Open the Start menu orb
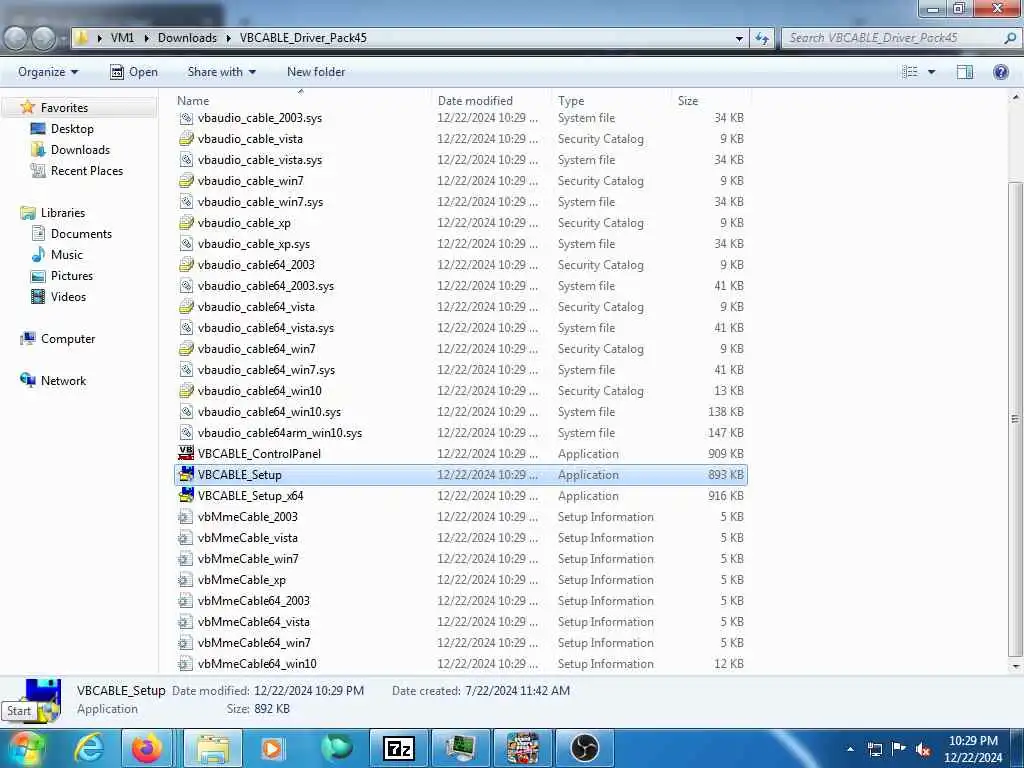Viewport: 1024px width, 768px height. (x=25, y=748)
